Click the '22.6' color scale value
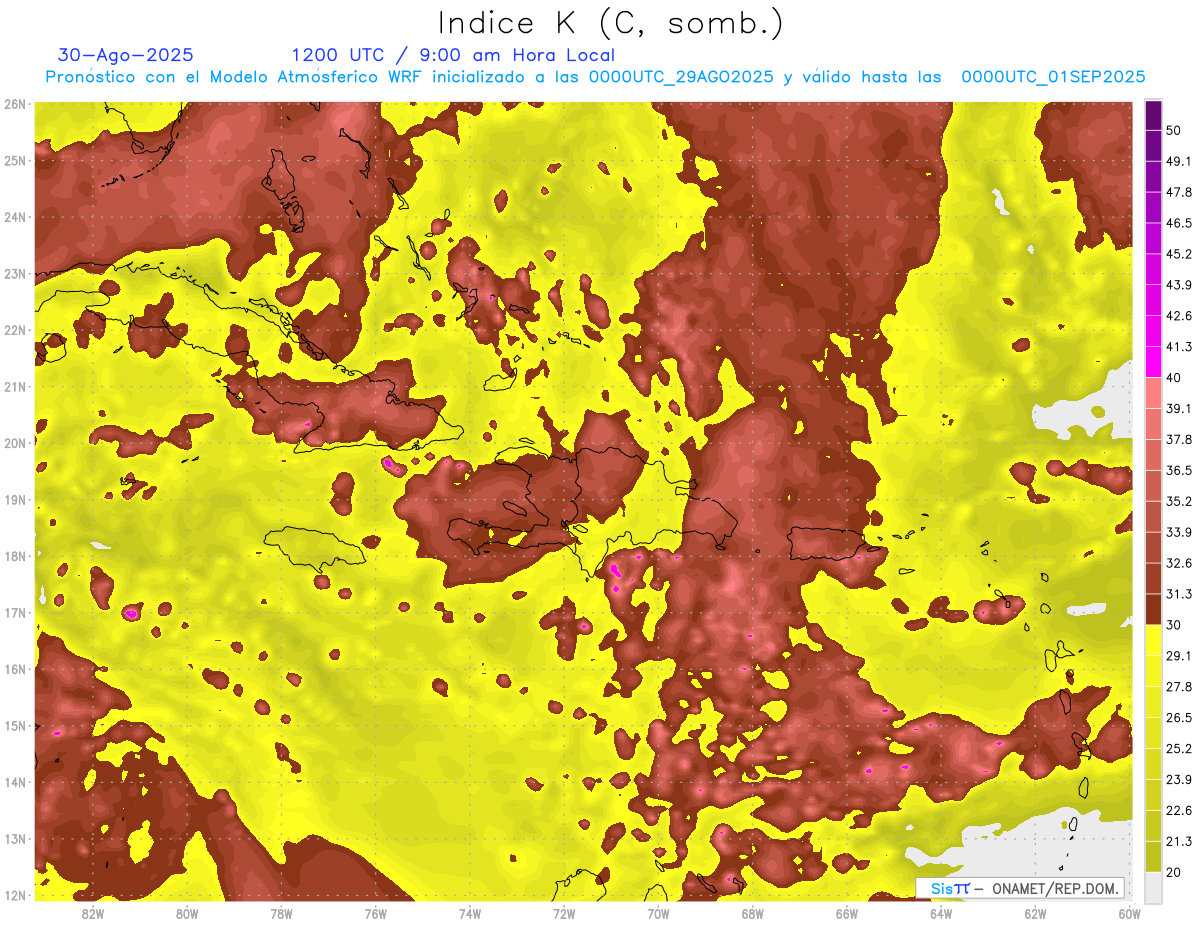1200x927 pixels. (x=1178, y=811)
